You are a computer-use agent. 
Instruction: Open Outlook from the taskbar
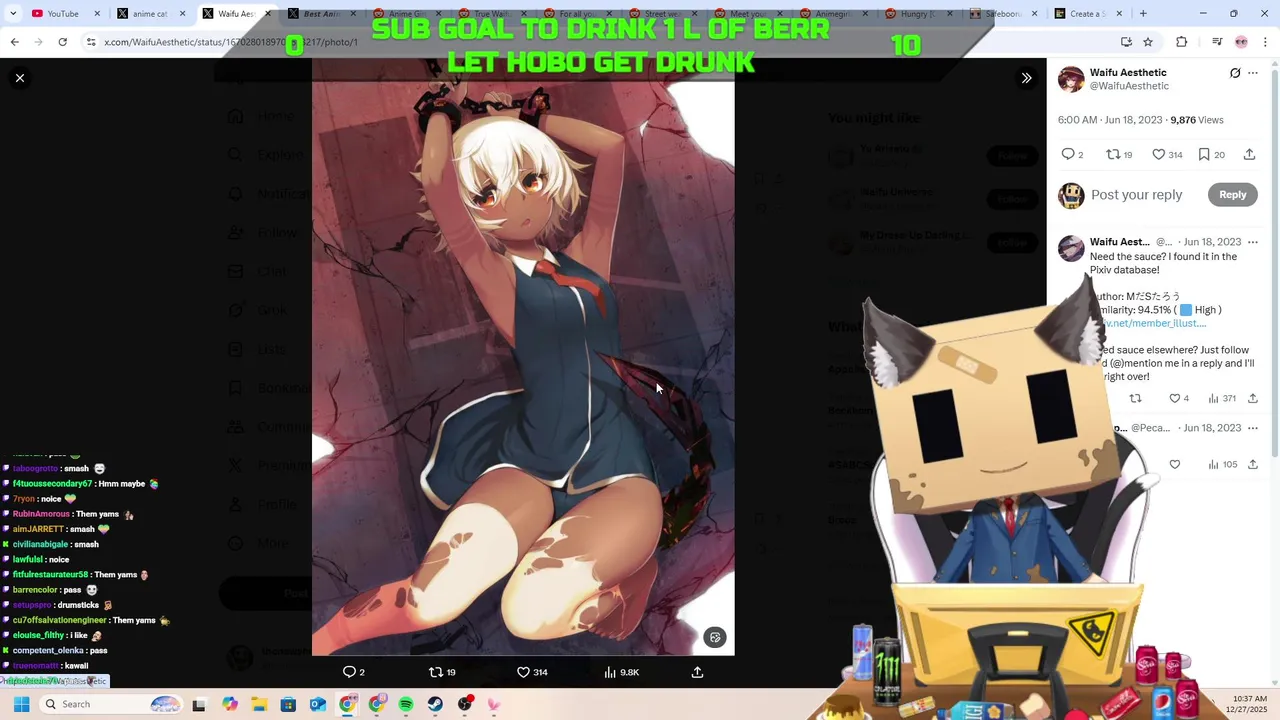point(318,704)
